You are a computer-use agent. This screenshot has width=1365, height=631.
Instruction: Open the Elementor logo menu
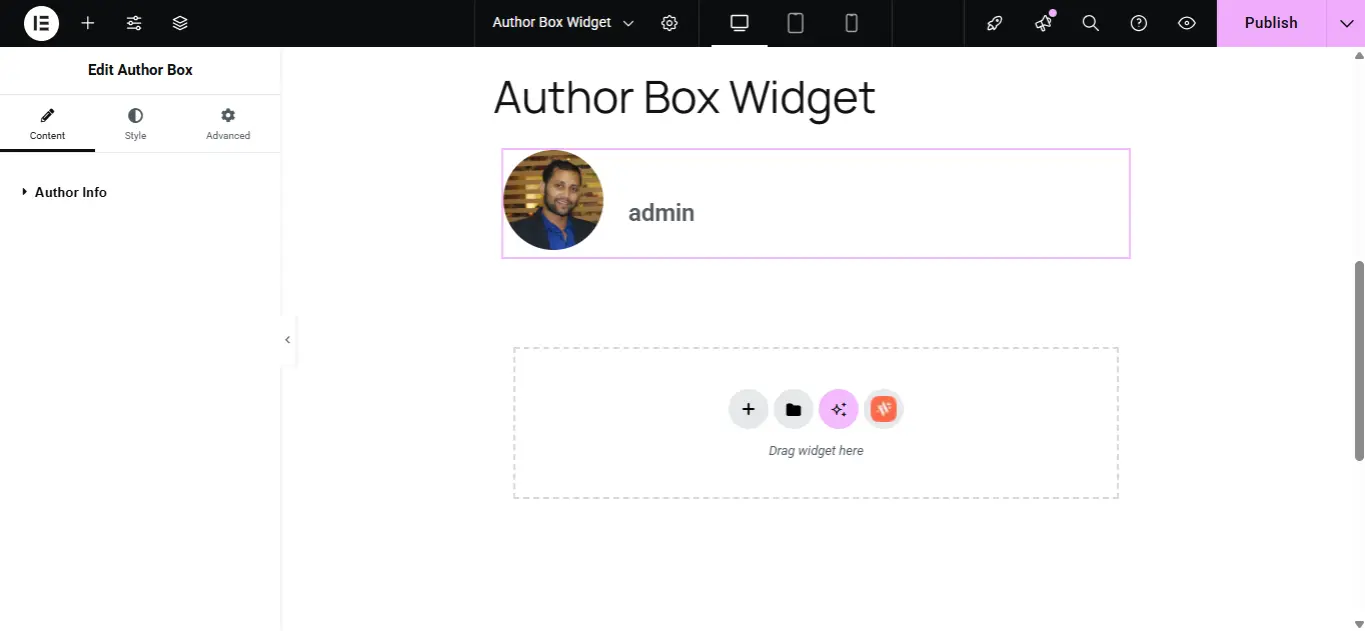tap(41, 23)
